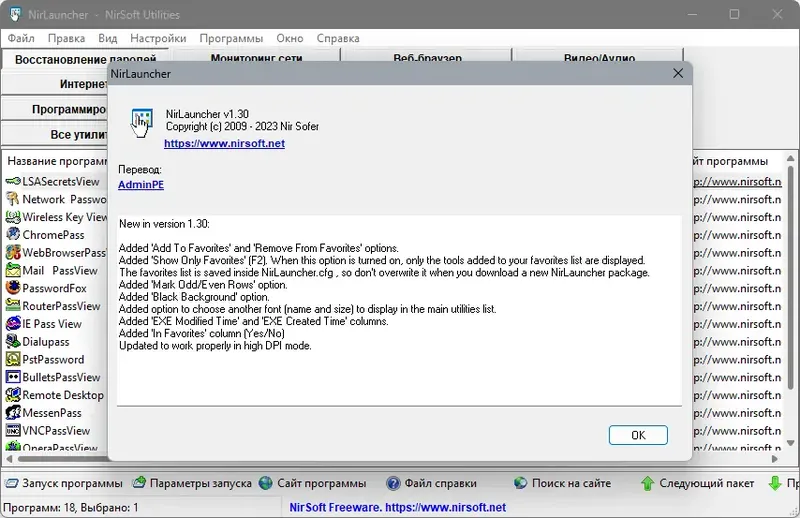Click the horizontal scrollbar right arrow
800x518 pixels.
coord(775,459)
